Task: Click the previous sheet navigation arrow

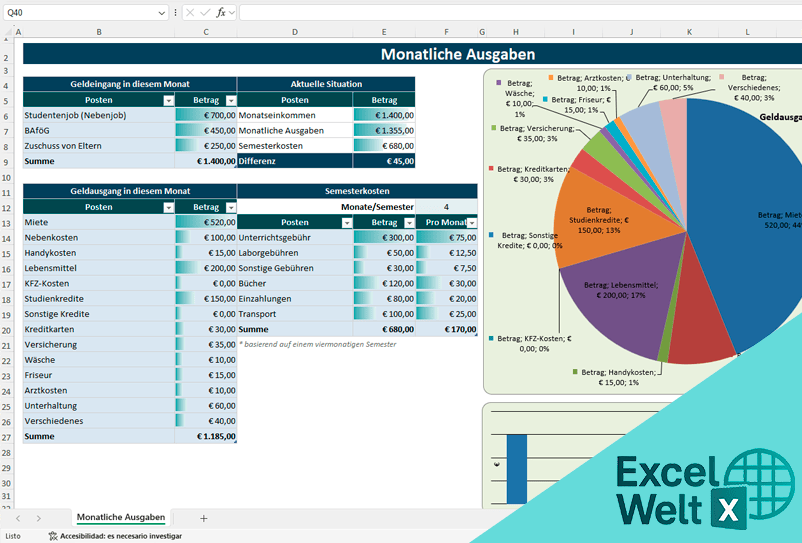Action: pyautogui.click(x=18, y=518)
